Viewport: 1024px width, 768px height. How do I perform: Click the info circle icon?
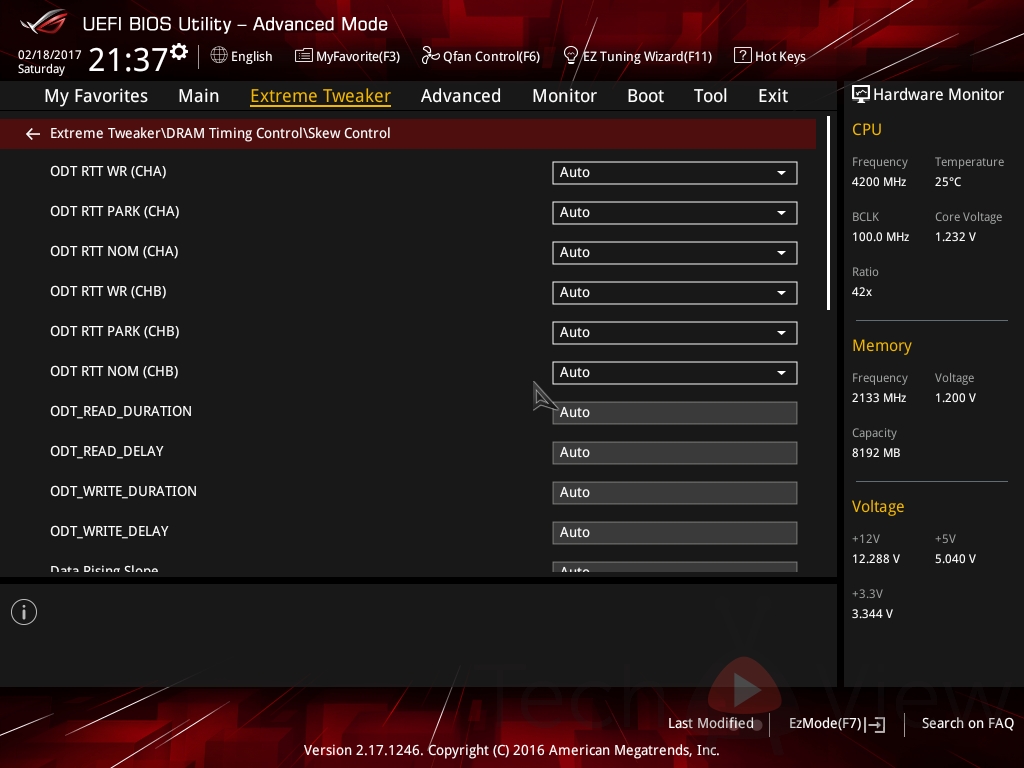[x=24, y=612]
